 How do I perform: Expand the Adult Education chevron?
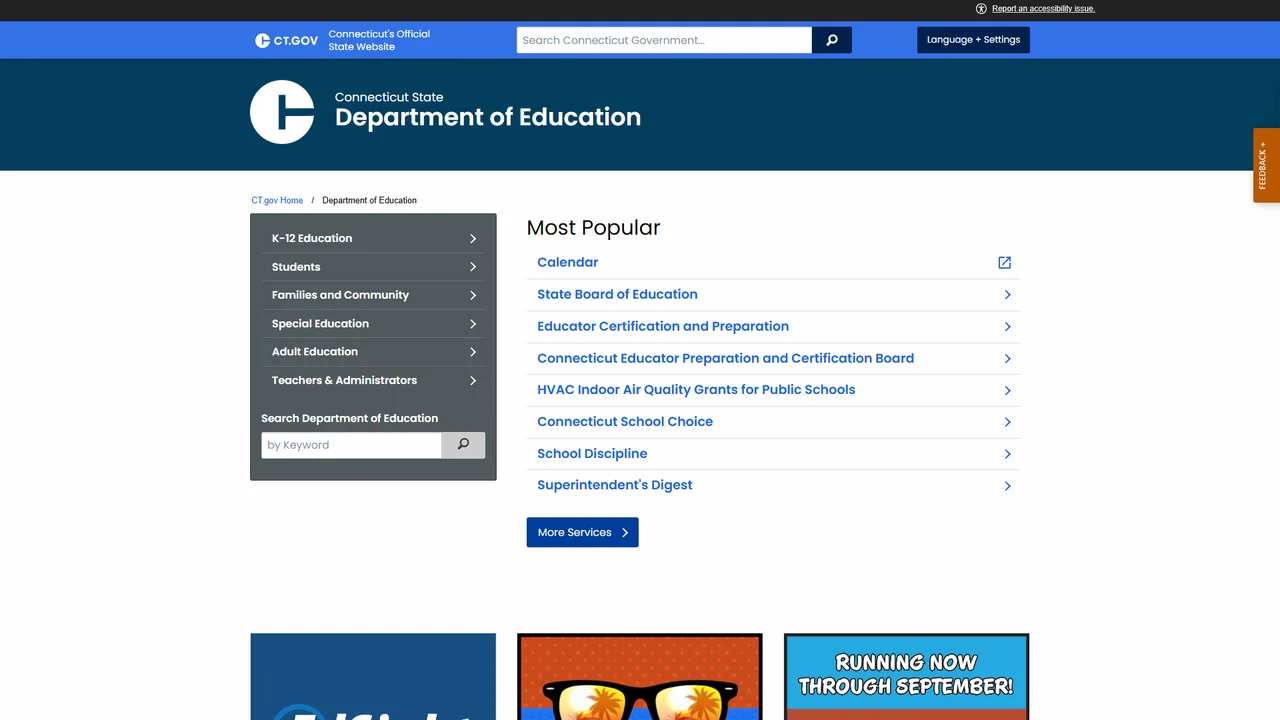[473, 352]
